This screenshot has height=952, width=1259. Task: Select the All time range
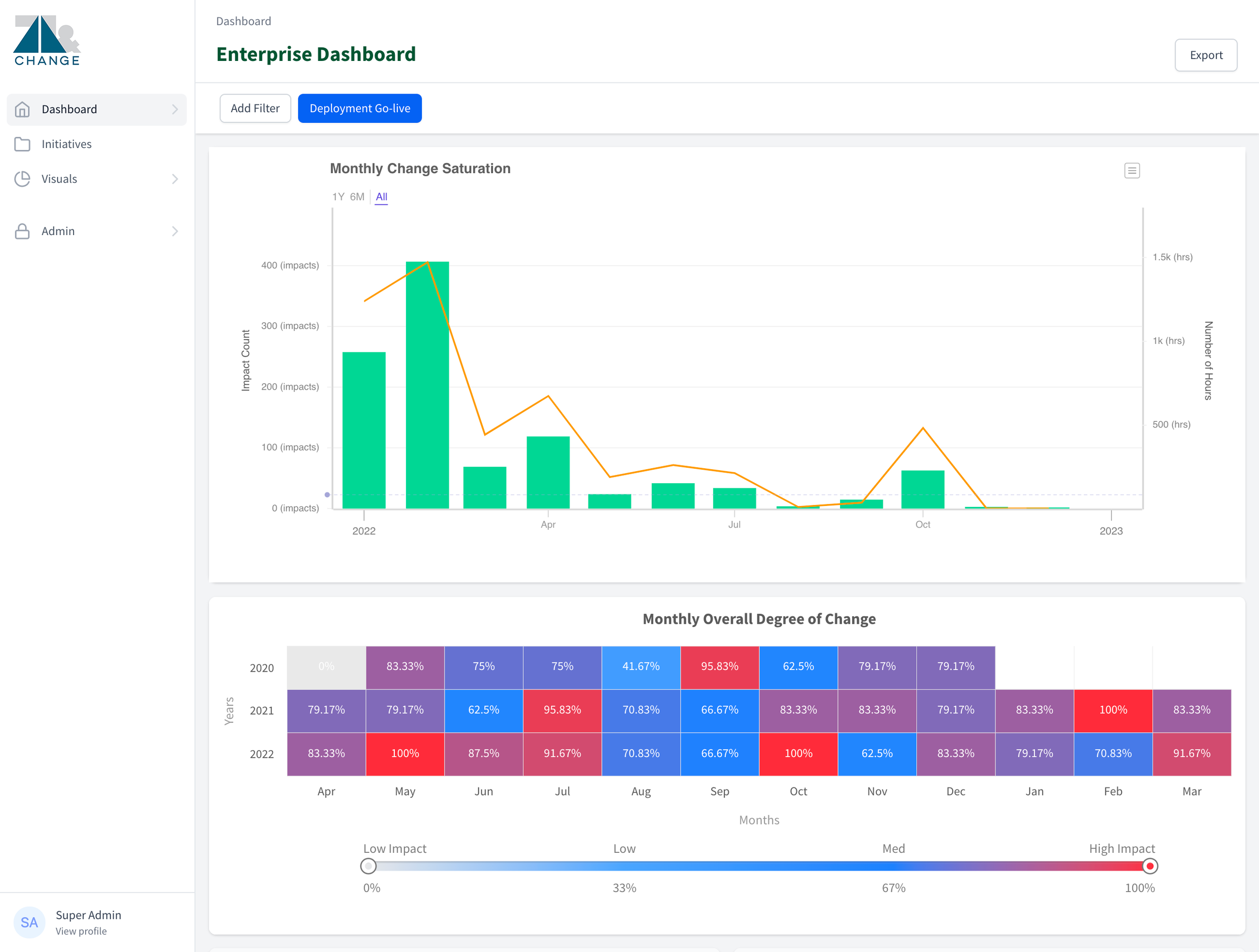pos(381,197)
